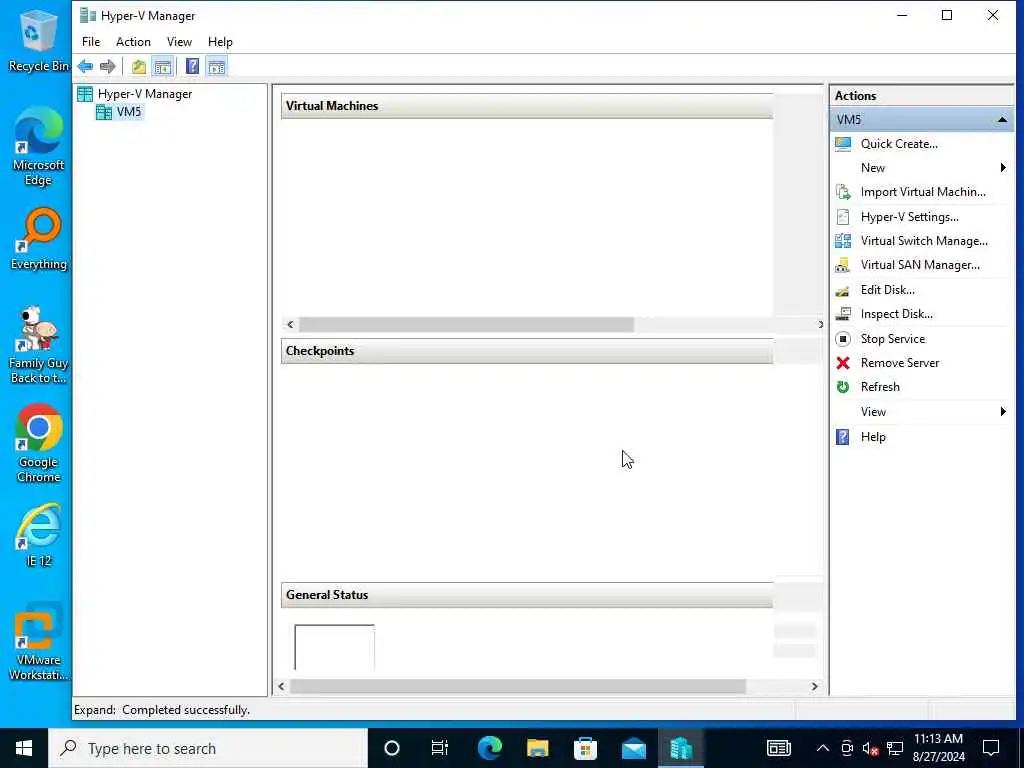Click Stop Service action
Image resolution: width=1024 pixels, height=768 pixels.
892,339
